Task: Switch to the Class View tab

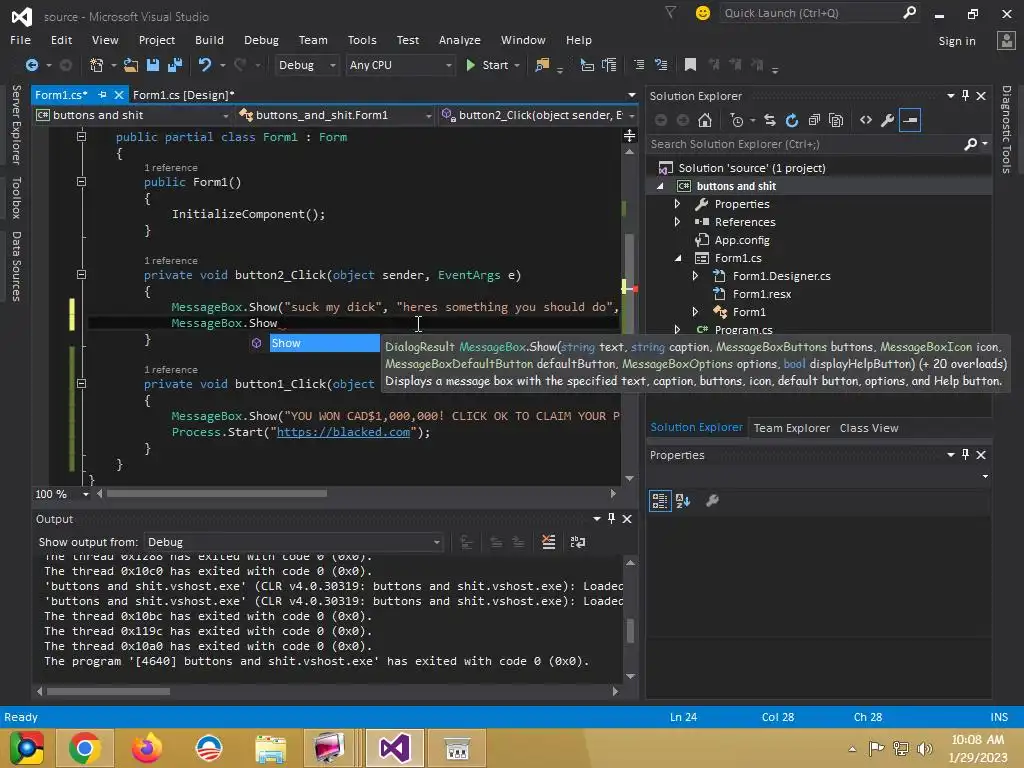Action: [x=869, y=428]
